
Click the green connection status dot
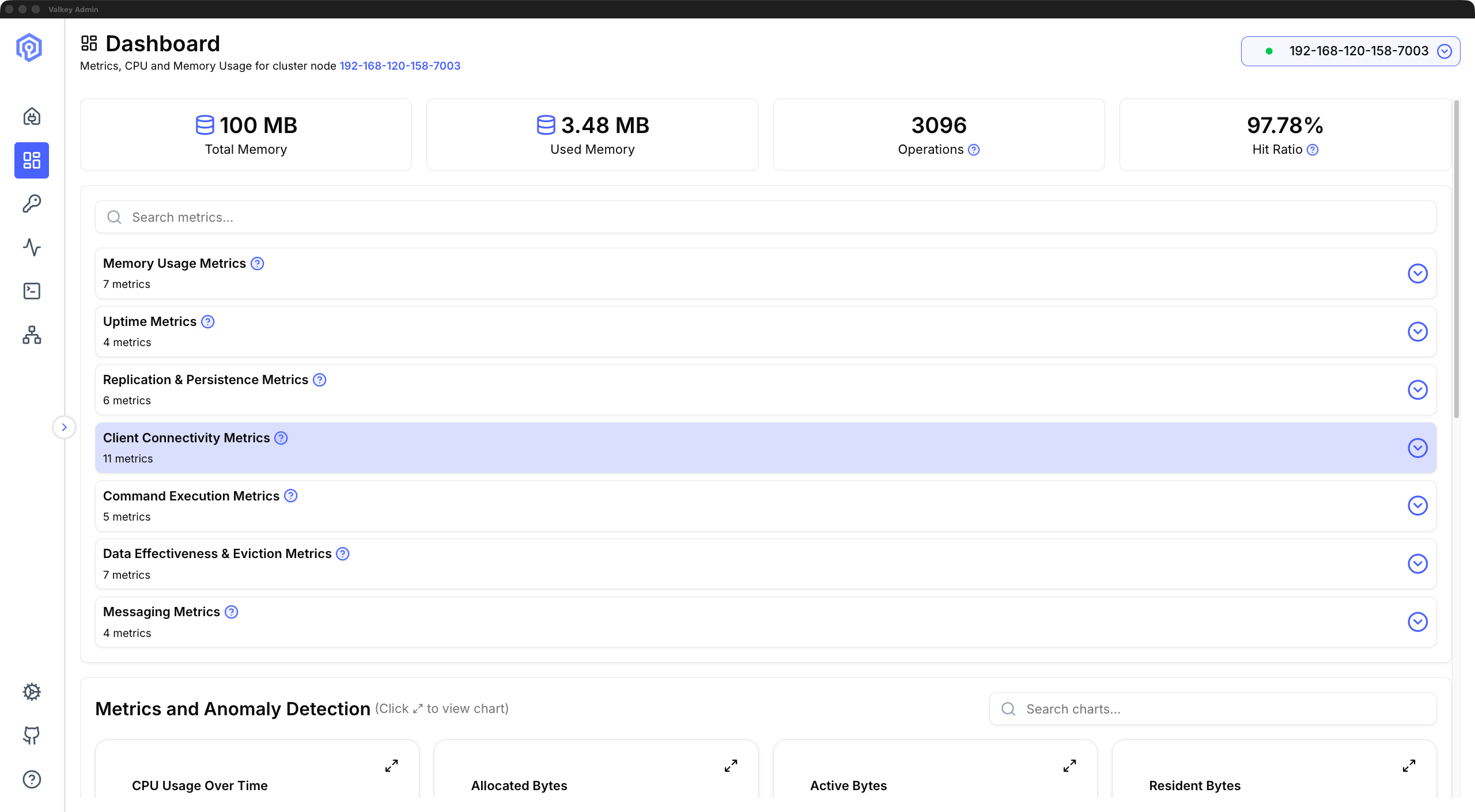pyautogui.click(x=1269, y=51)
